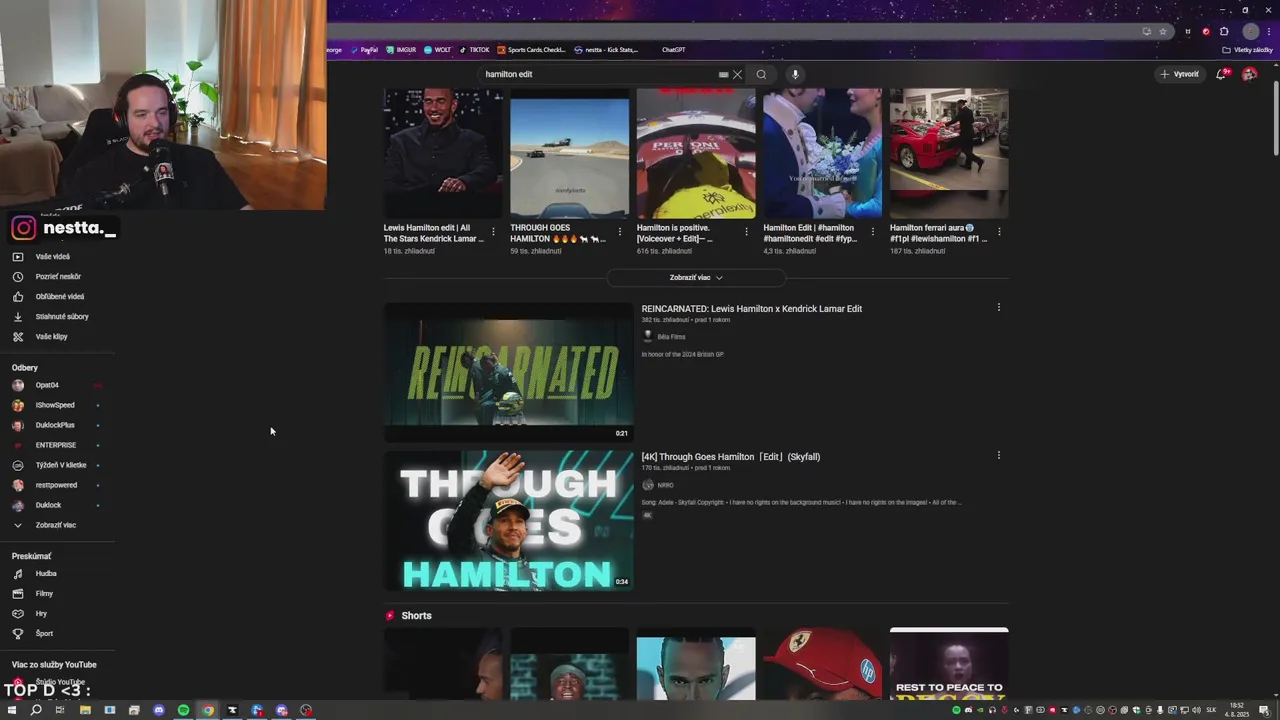Open PayPal bookmark

point(364,50)
